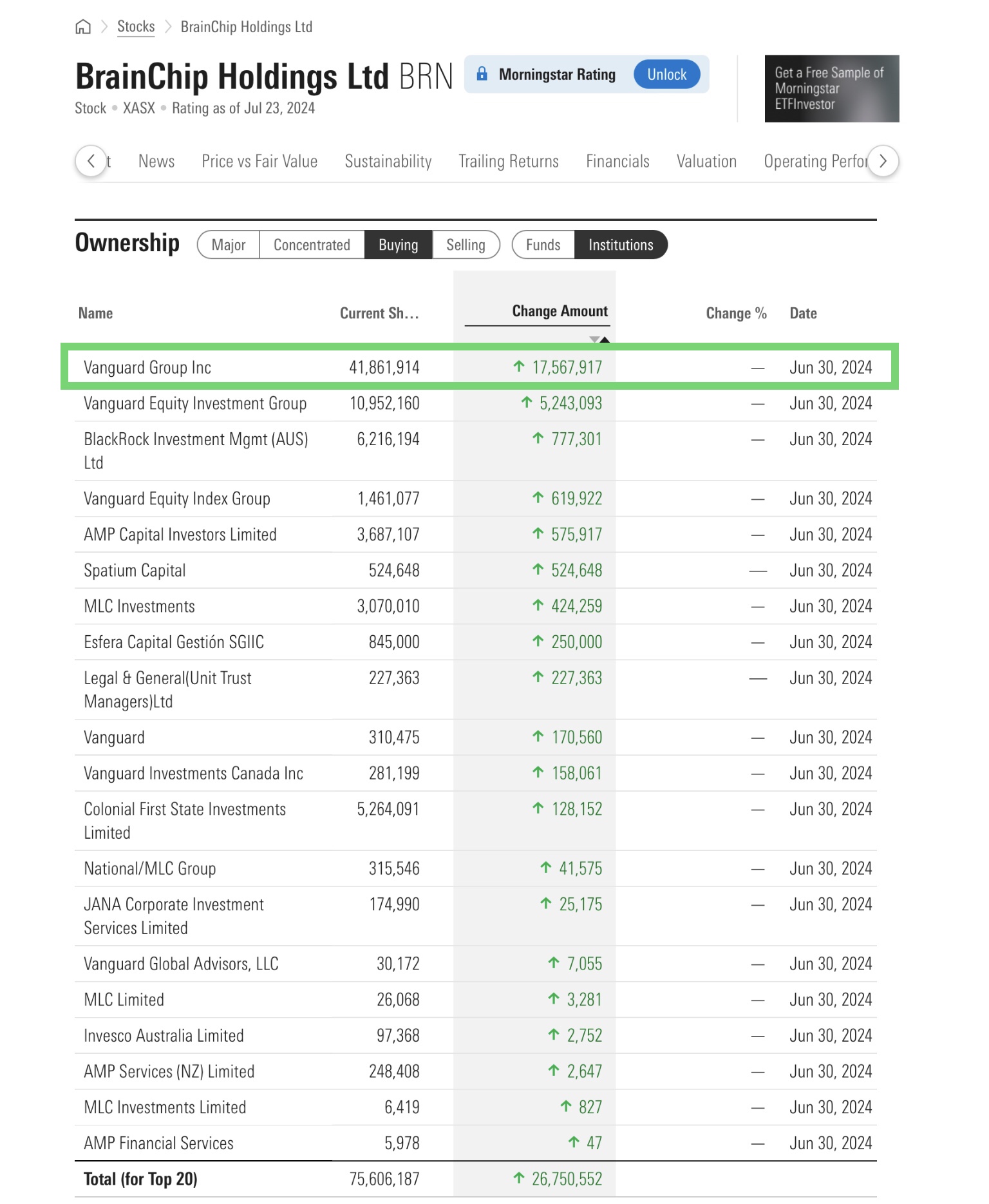Viewport: 989px width, 1204px height.
Task: Click the up arrow beside 158,061
Action: pos(538,772)
